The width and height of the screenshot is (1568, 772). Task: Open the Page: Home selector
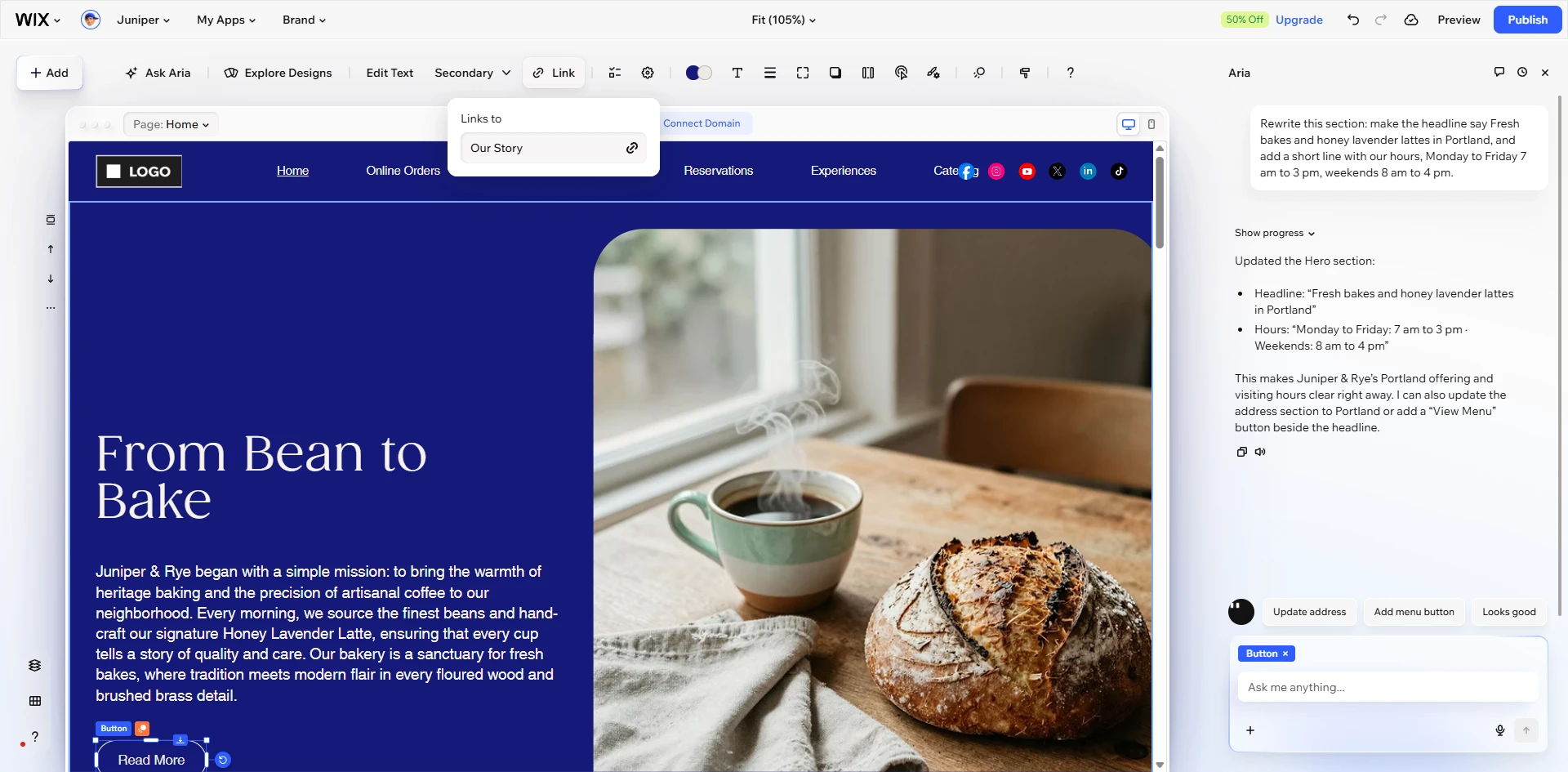[x=171, y=124]
